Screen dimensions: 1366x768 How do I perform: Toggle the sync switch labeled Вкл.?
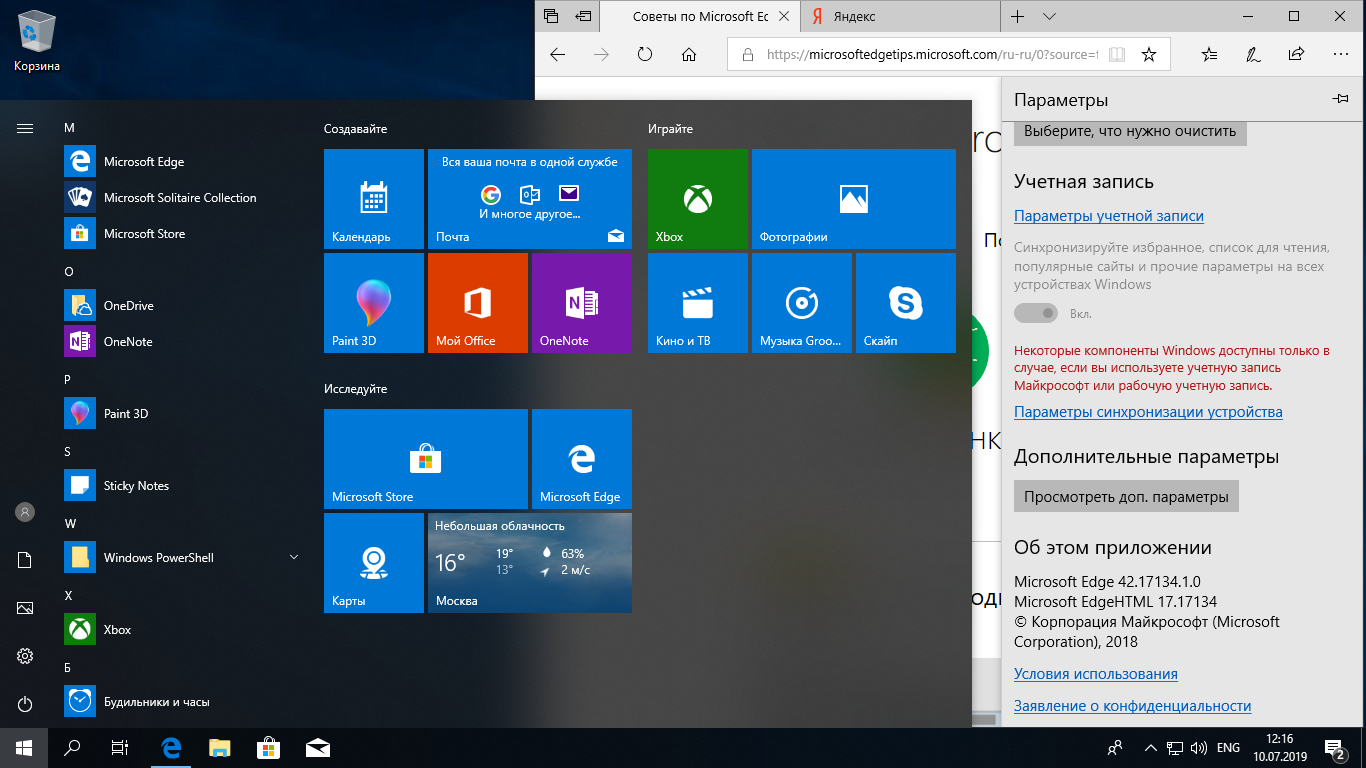(x=1036, y=314)
